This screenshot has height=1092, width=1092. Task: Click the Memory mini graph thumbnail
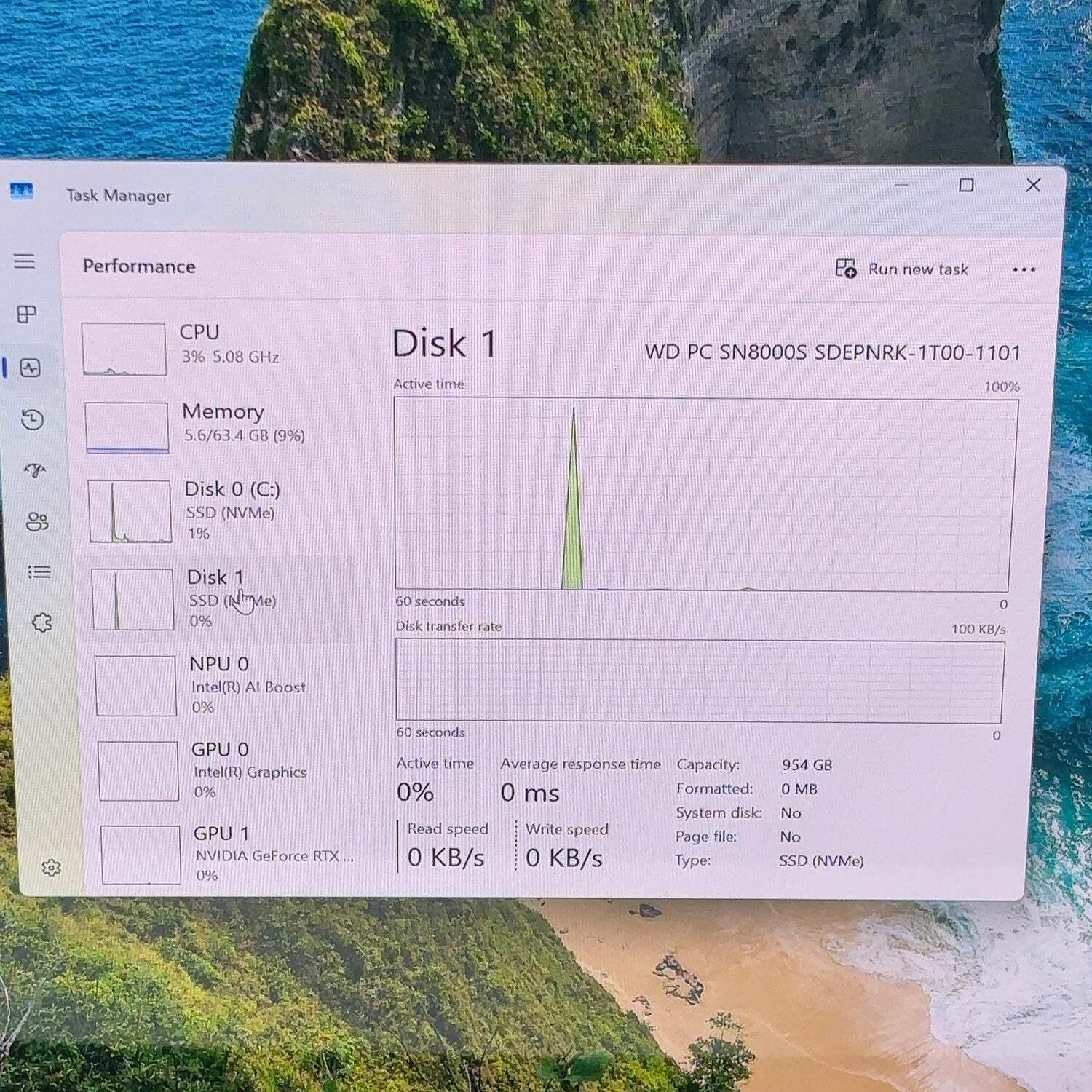pos(127,428)
